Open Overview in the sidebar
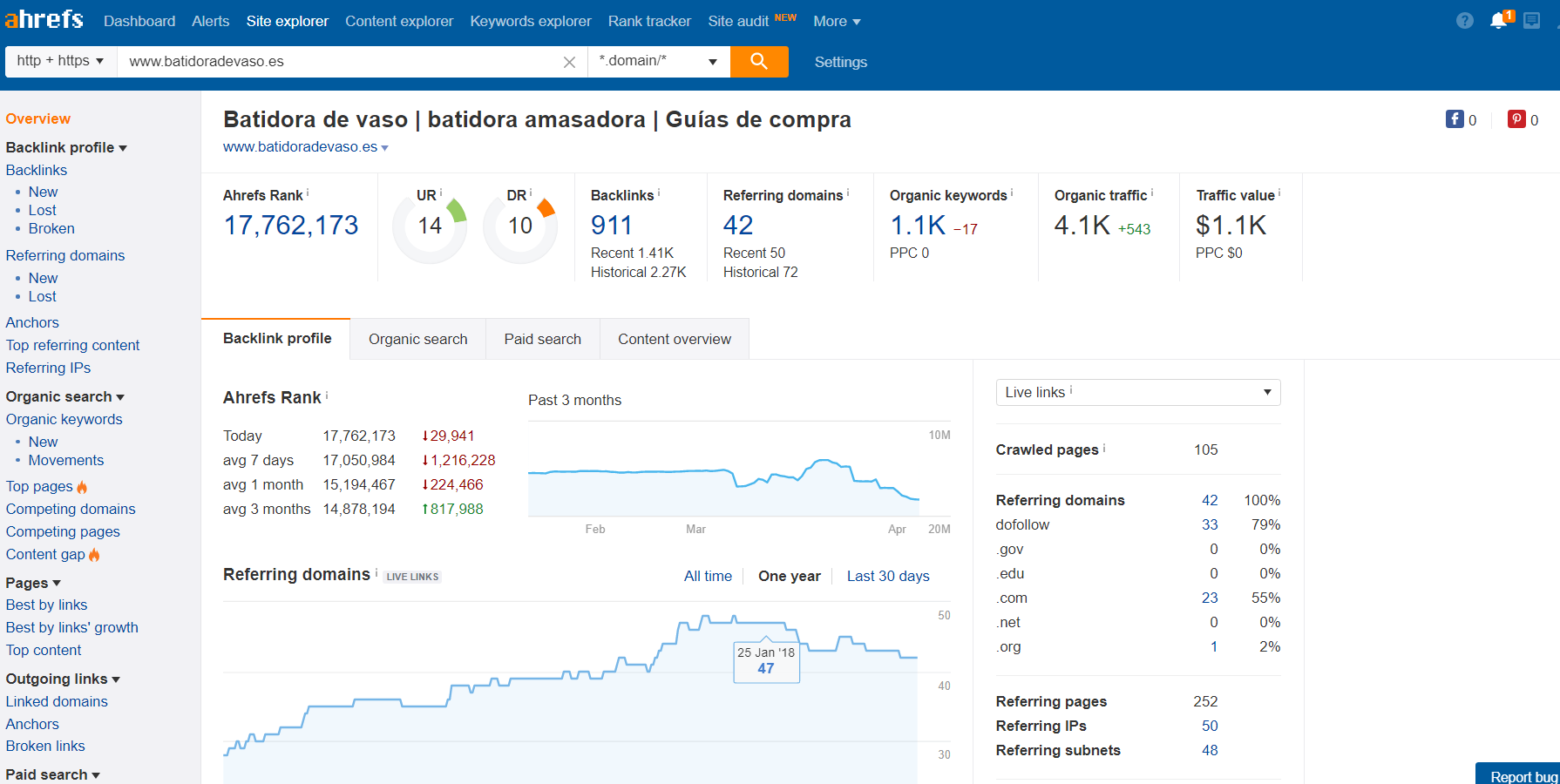Image resolution: width=1560 pixels, height=784 pixels. pyautogui.click(x=38, y=118)
